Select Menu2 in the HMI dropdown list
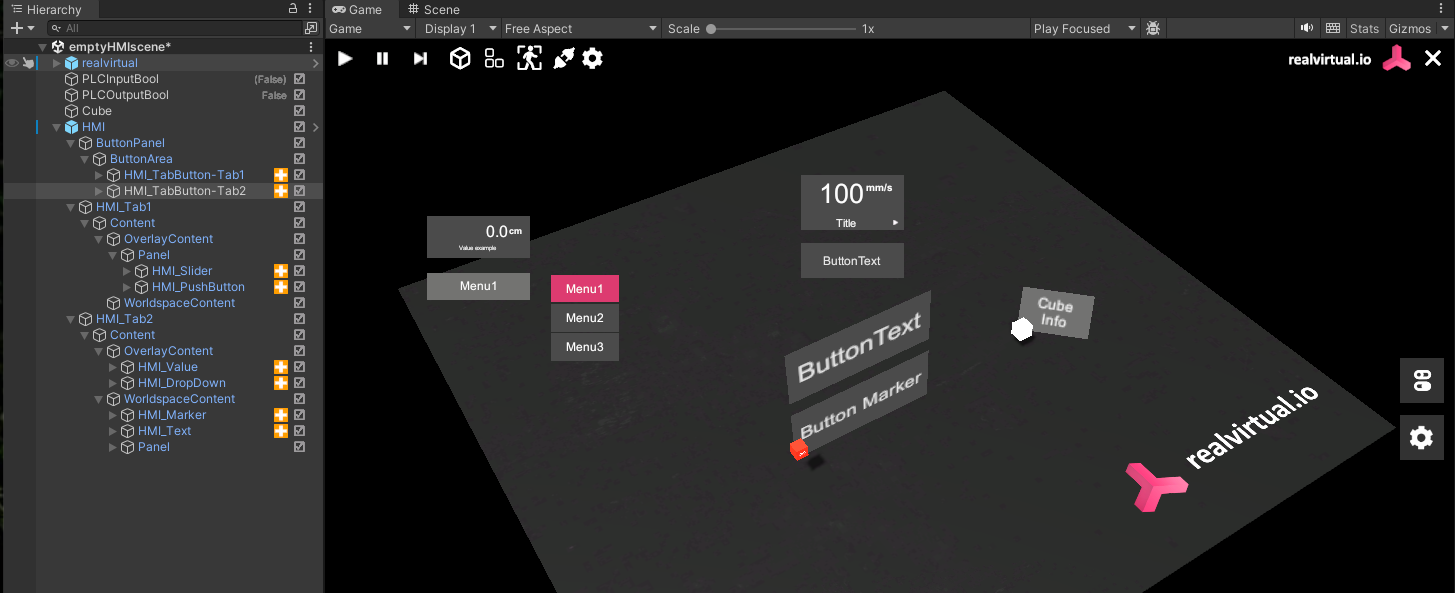 tap(585, 318)
